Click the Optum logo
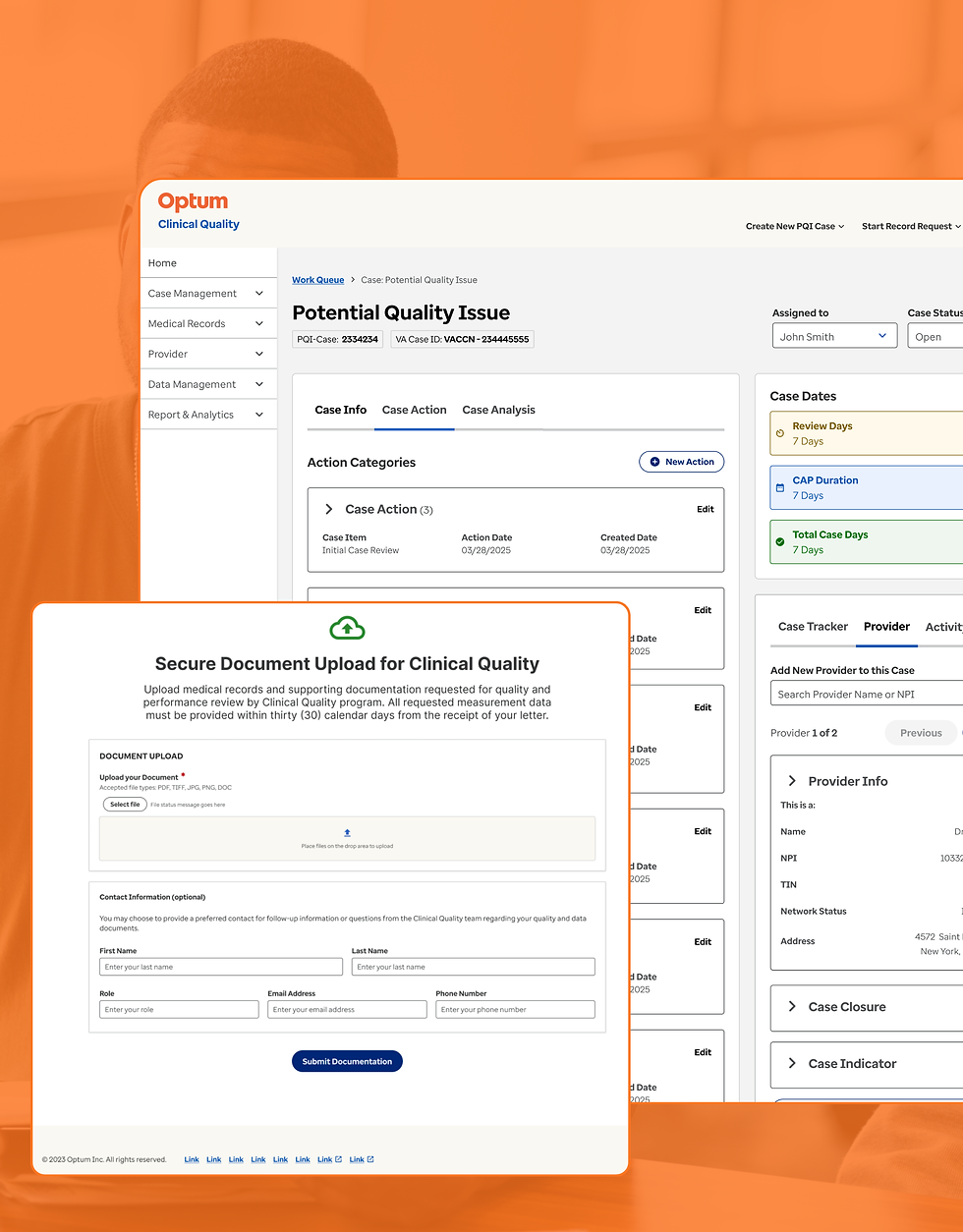 (x=193, y=200)
